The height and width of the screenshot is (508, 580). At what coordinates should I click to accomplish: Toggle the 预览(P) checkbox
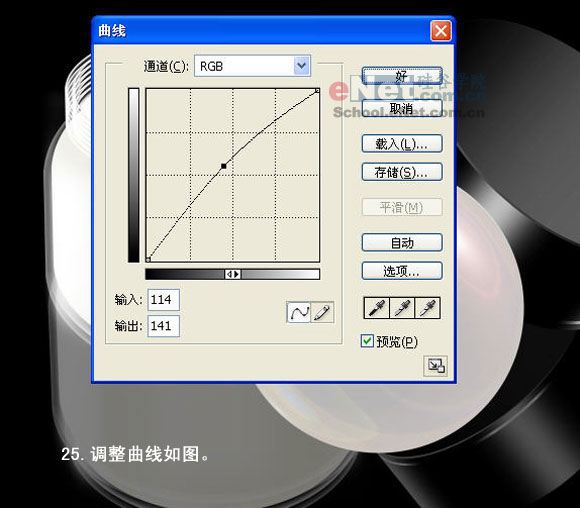click(367, 341)
